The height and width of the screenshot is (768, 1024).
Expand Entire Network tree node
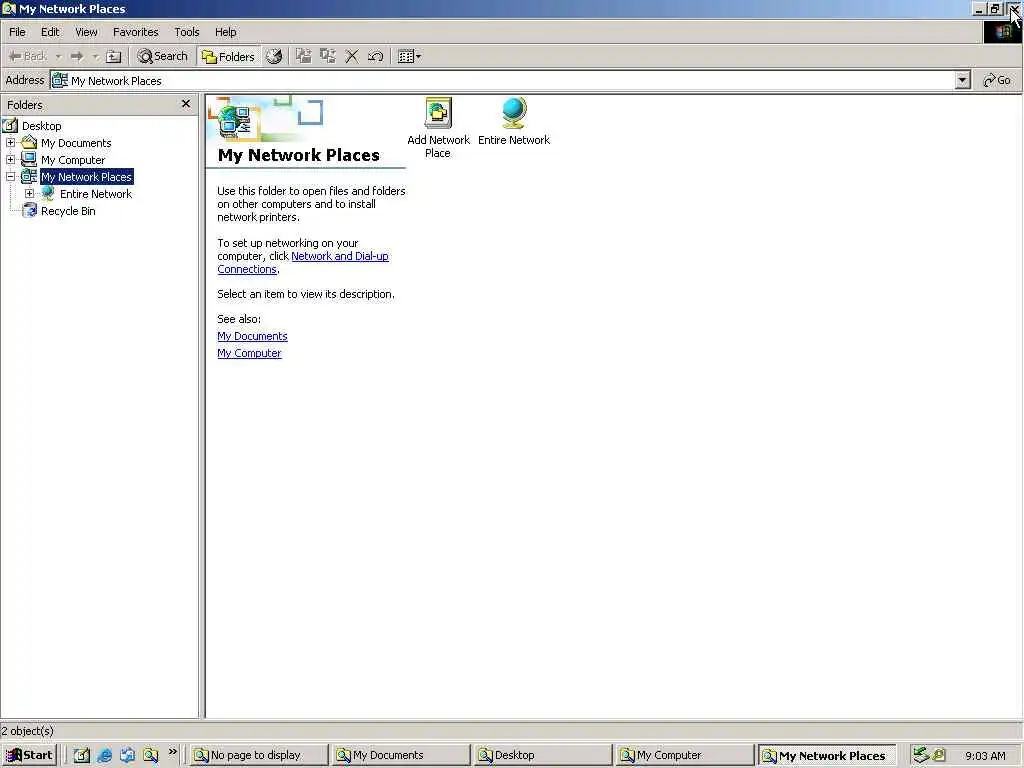[29, 193]
